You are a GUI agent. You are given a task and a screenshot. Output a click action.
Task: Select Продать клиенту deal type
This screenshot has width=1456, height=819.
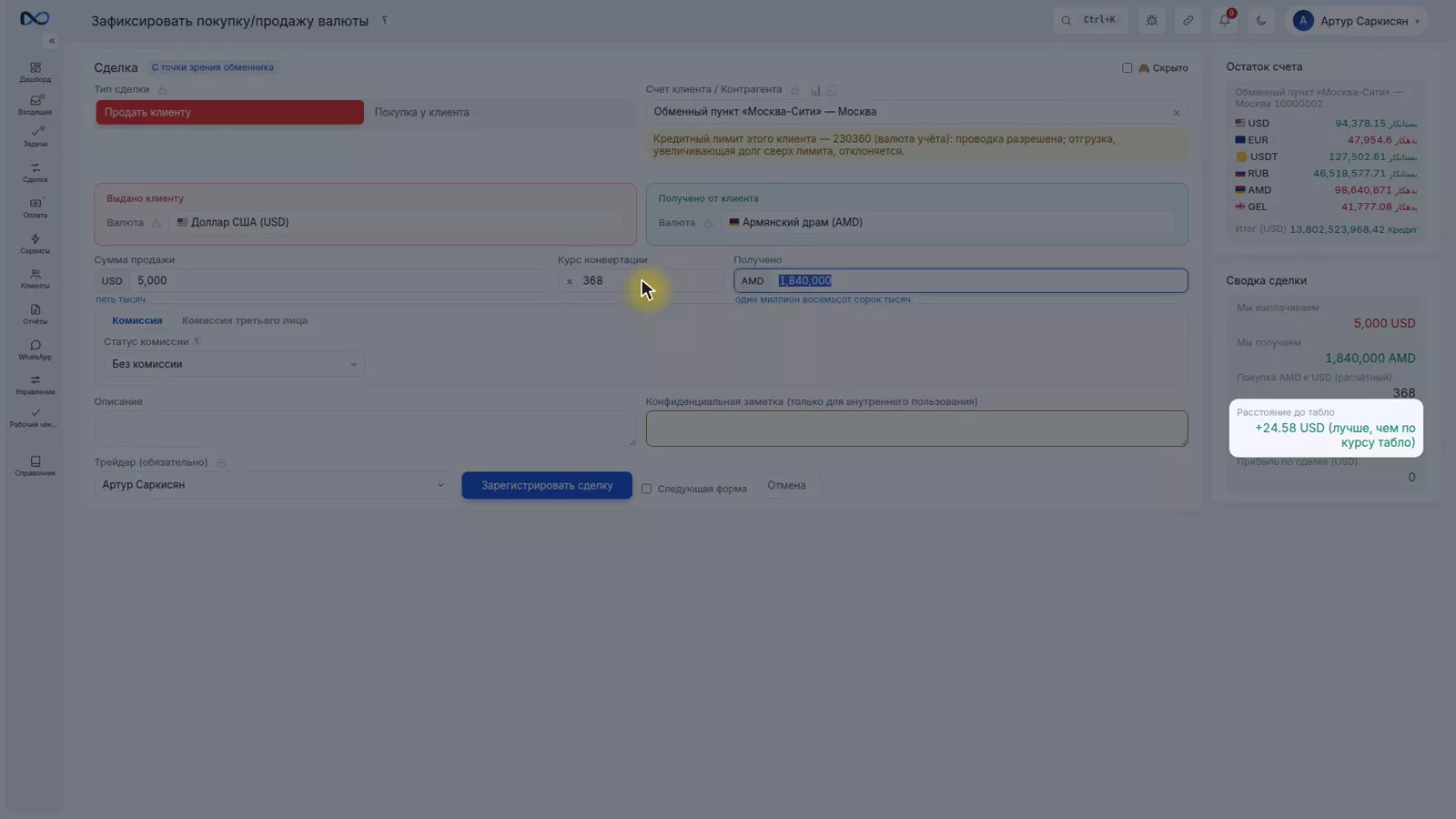pyautogui.click(x=229, y=112)
